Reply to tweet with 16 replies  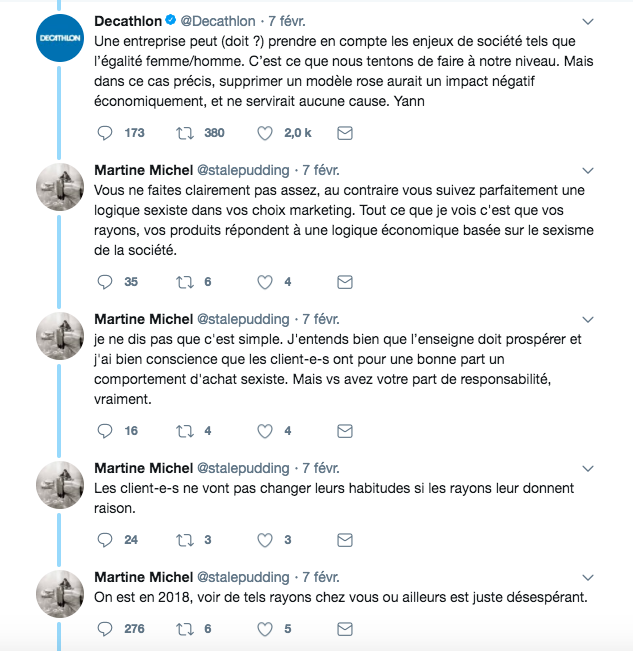pos(105,431)
